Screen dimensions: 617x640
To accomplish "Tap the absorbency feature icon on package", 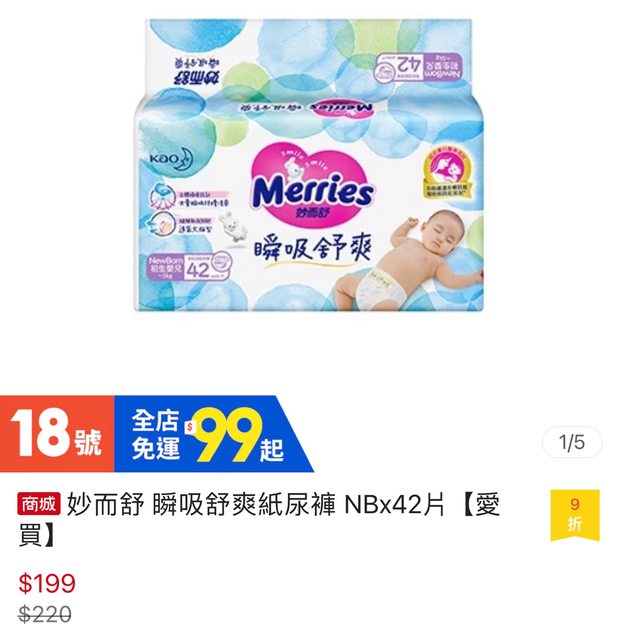I will pos(162,198).
